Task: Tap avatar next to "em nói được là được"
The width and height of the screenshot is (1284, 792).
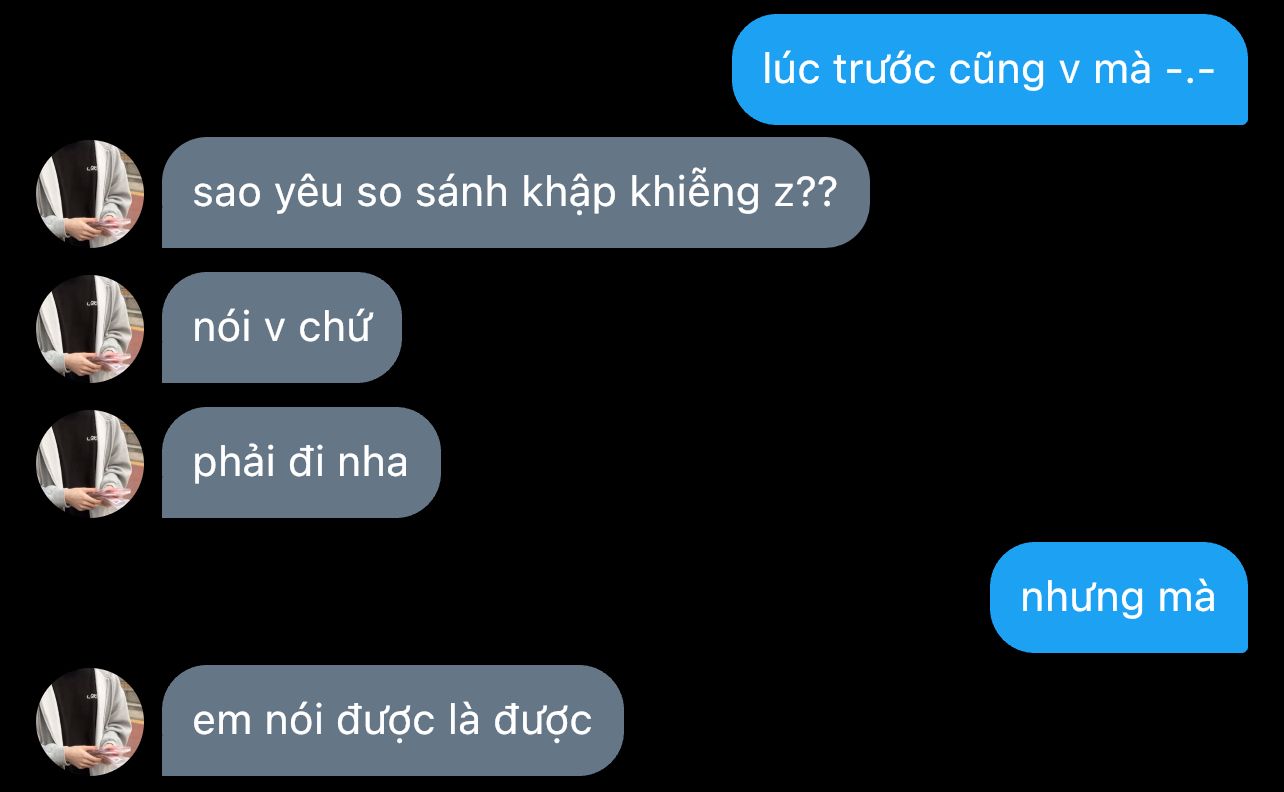Action: (x=90, y=721)
